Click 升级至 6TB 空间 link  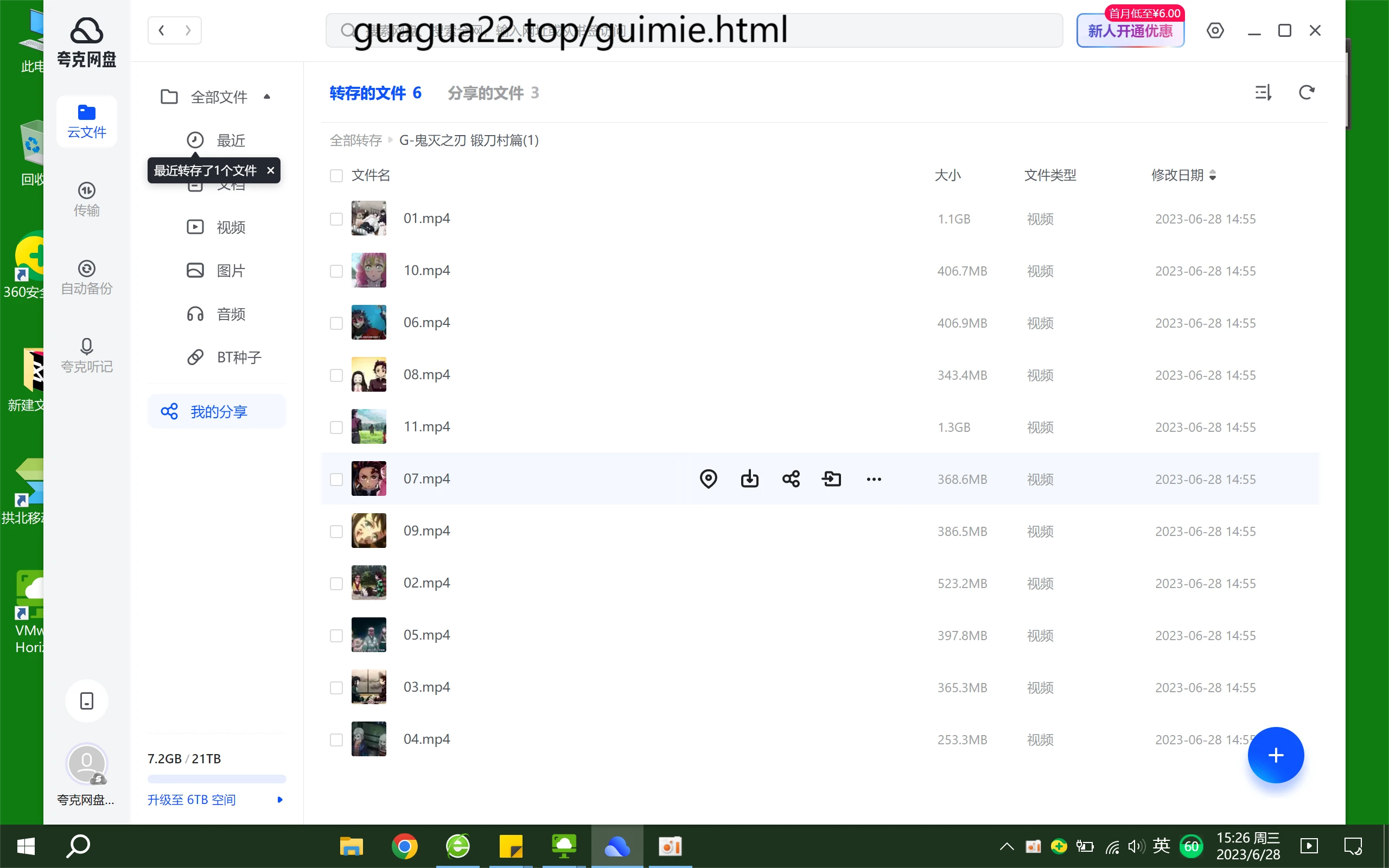click(192, 800)
